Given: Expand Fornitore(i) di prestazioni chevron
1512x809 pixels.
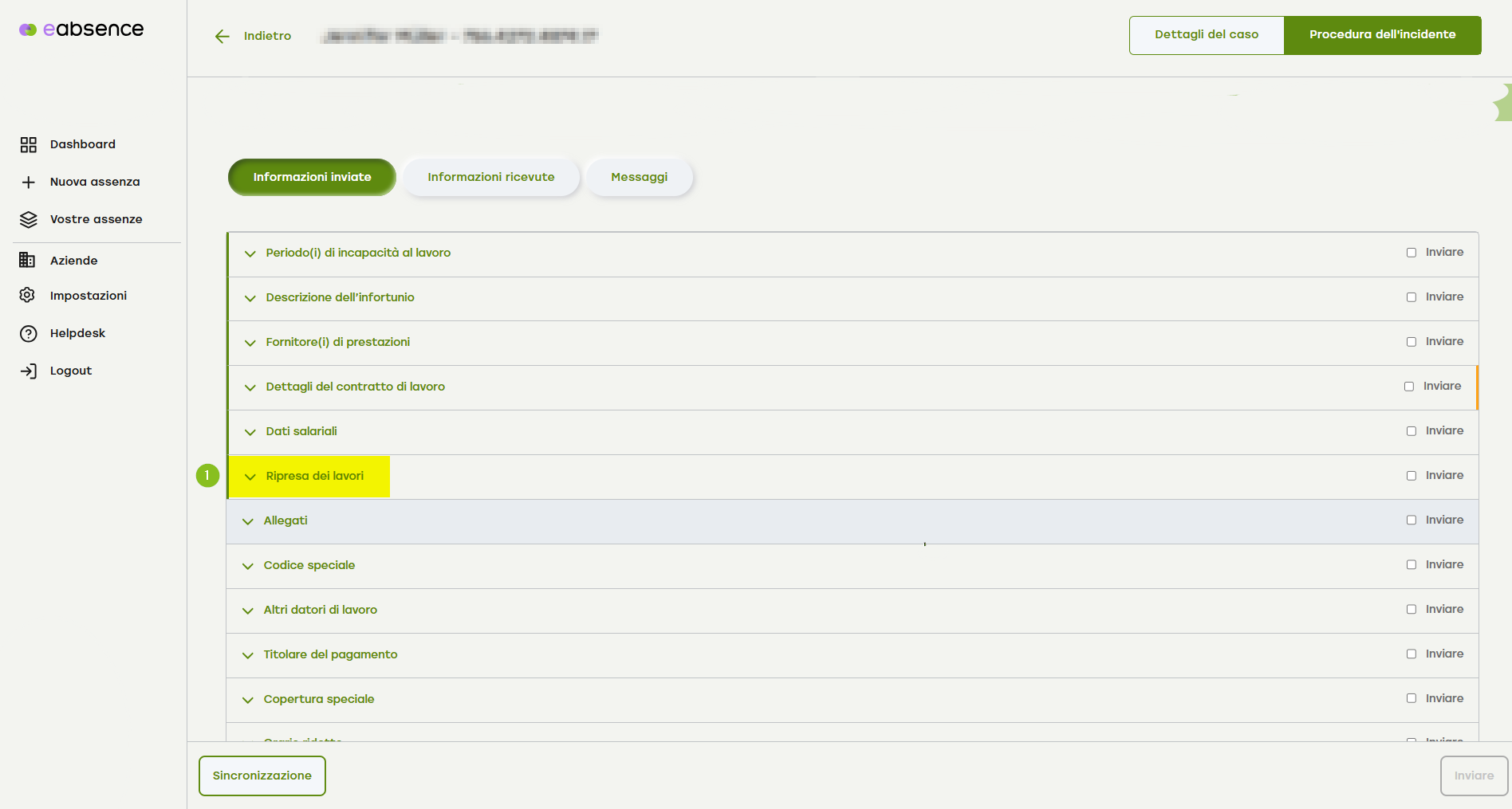Looking at the screenshot, I should [250, 343].
